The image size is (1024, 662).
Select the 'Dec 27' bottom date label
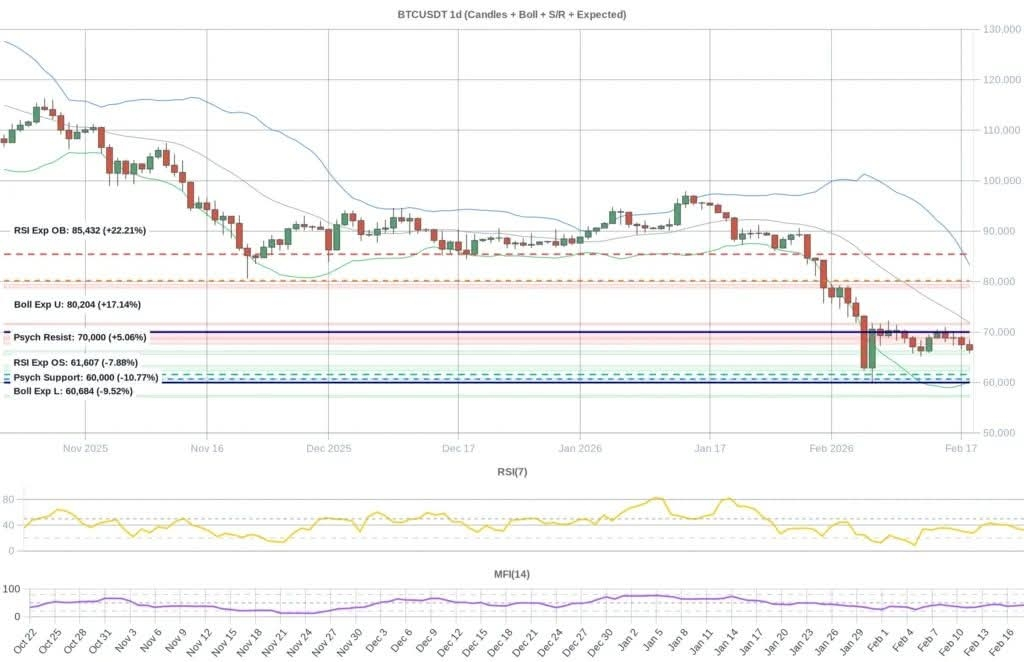(578, 643)
